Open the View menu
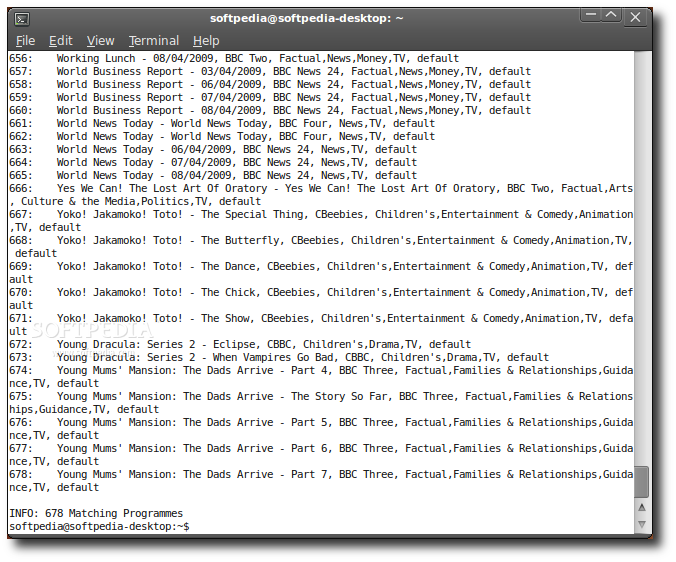The width and height of the screenshot is (676, 562). (x=100, y=41)
